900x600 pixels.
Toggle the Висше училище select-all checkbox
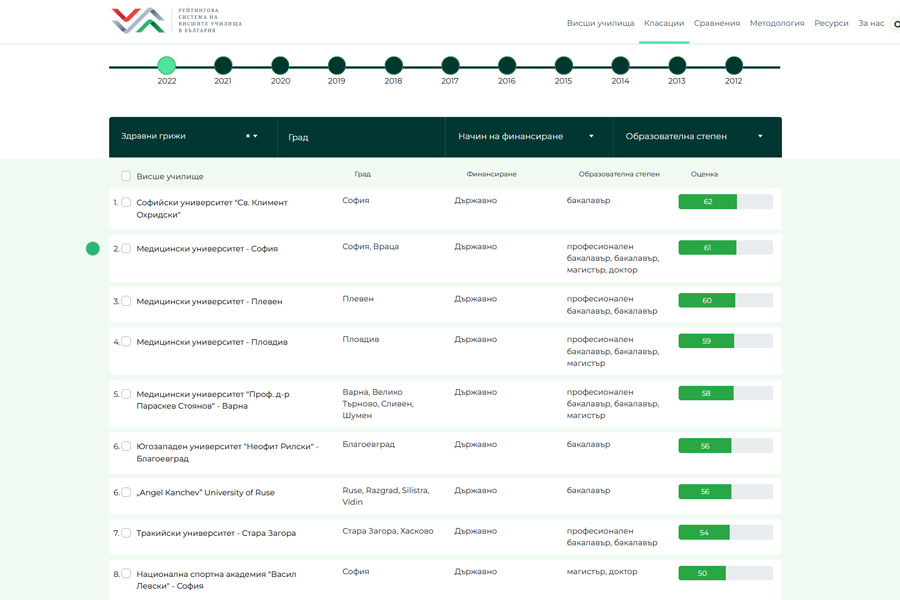pos(126,176)
